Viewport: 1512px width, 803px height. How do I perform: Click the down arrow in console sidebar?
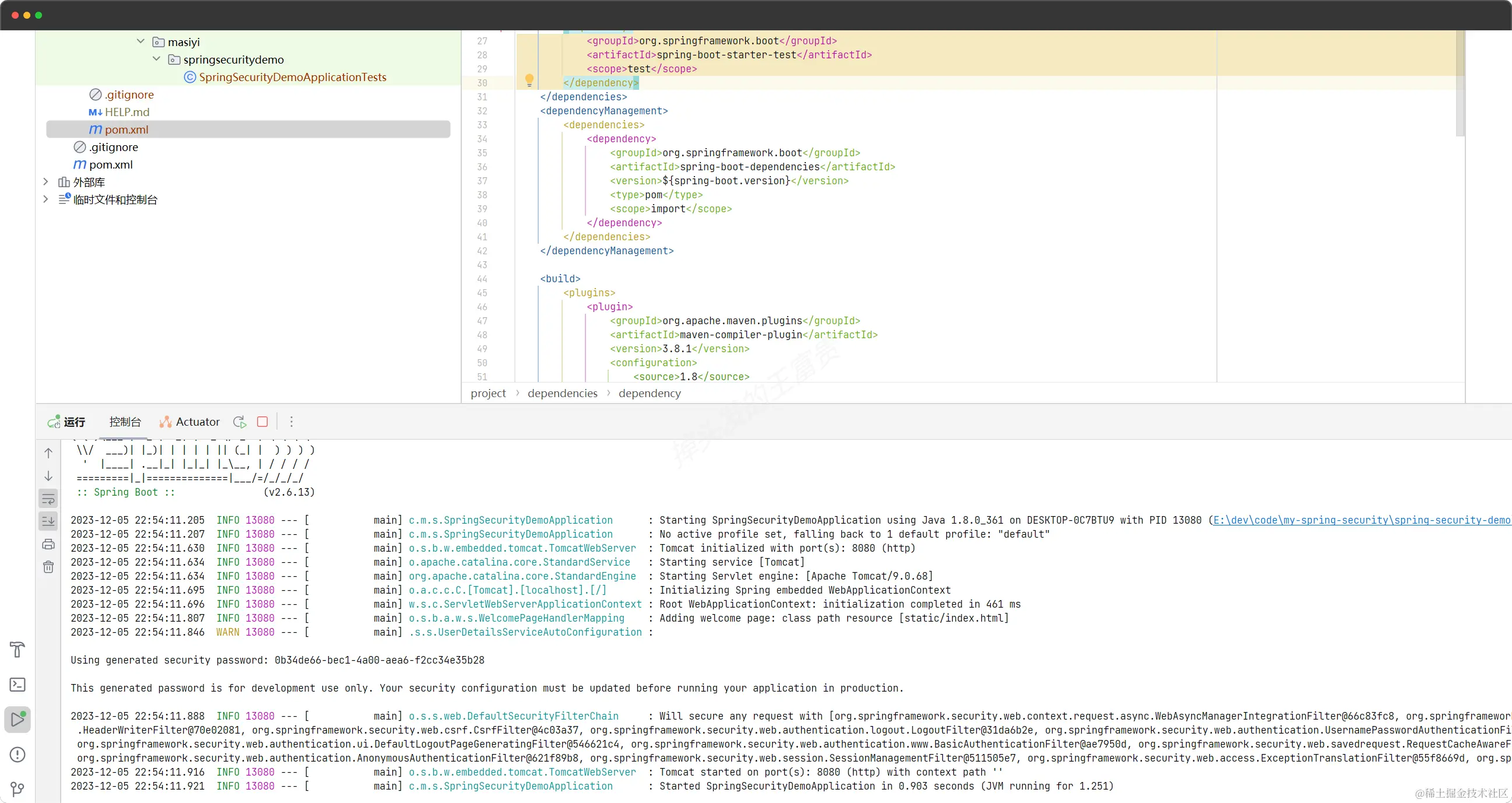(49, 475)
